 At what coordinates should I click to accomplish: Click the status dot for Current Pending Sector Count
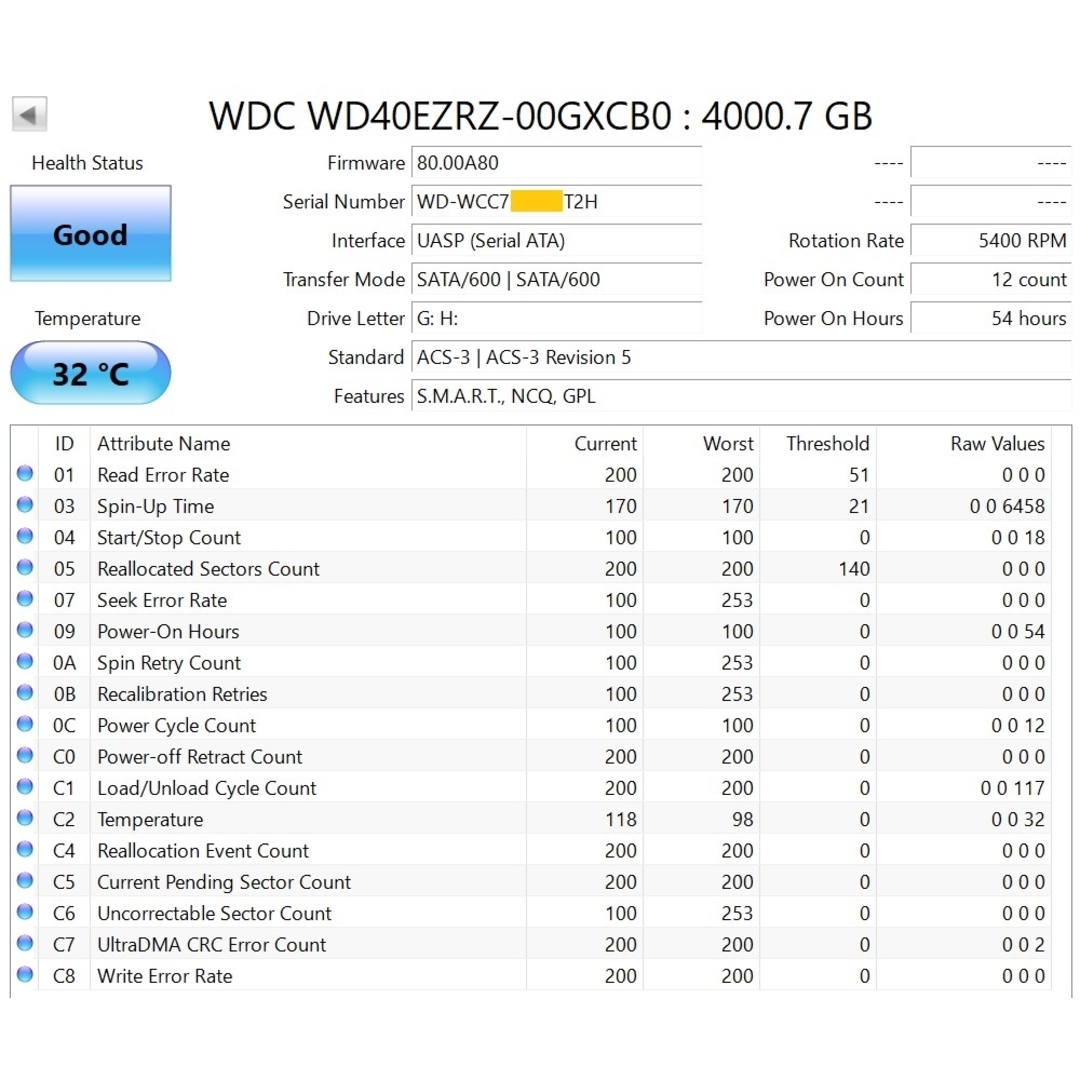[25, 881]
